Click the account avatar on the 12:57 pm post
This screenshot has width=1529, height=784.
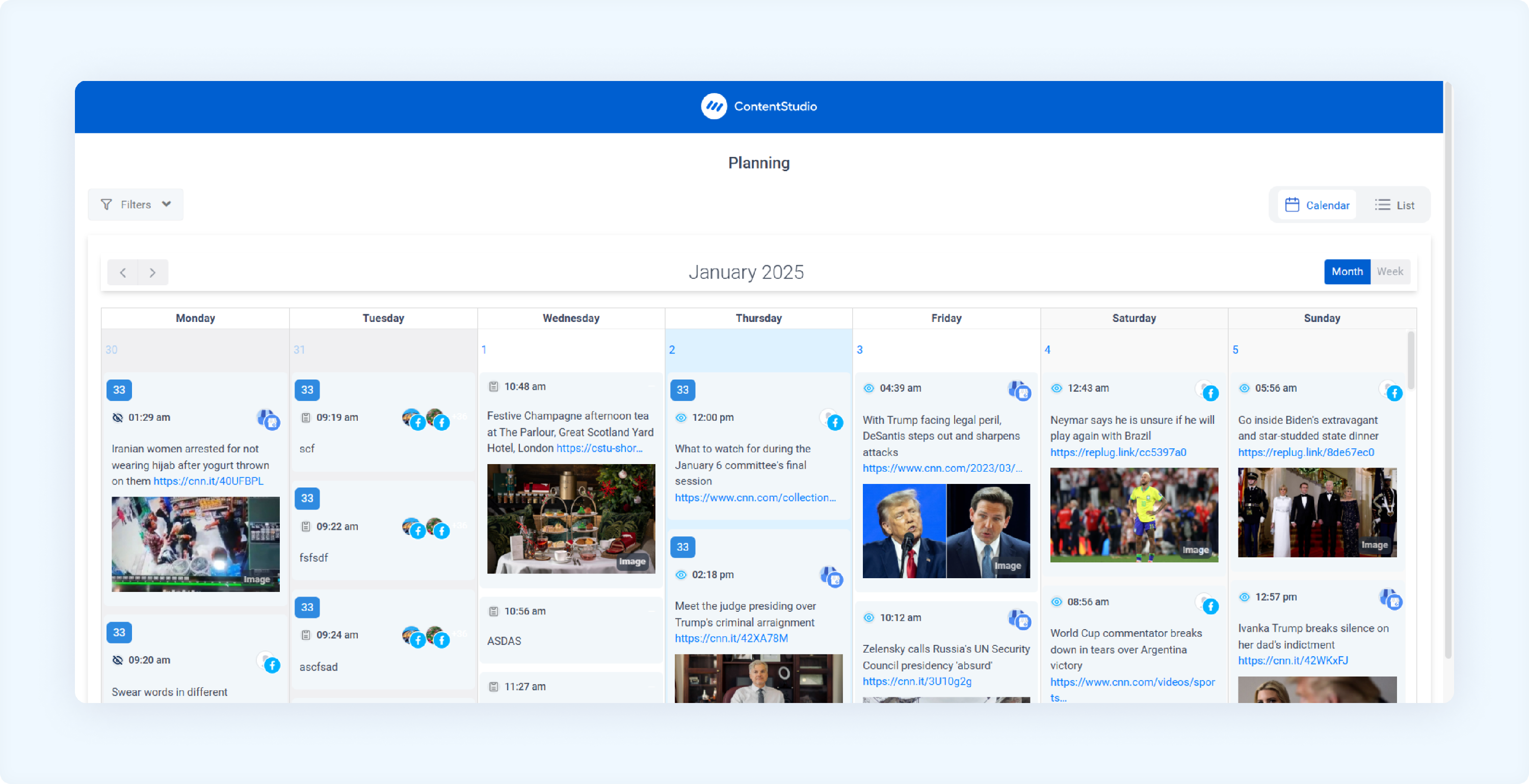1391,599
